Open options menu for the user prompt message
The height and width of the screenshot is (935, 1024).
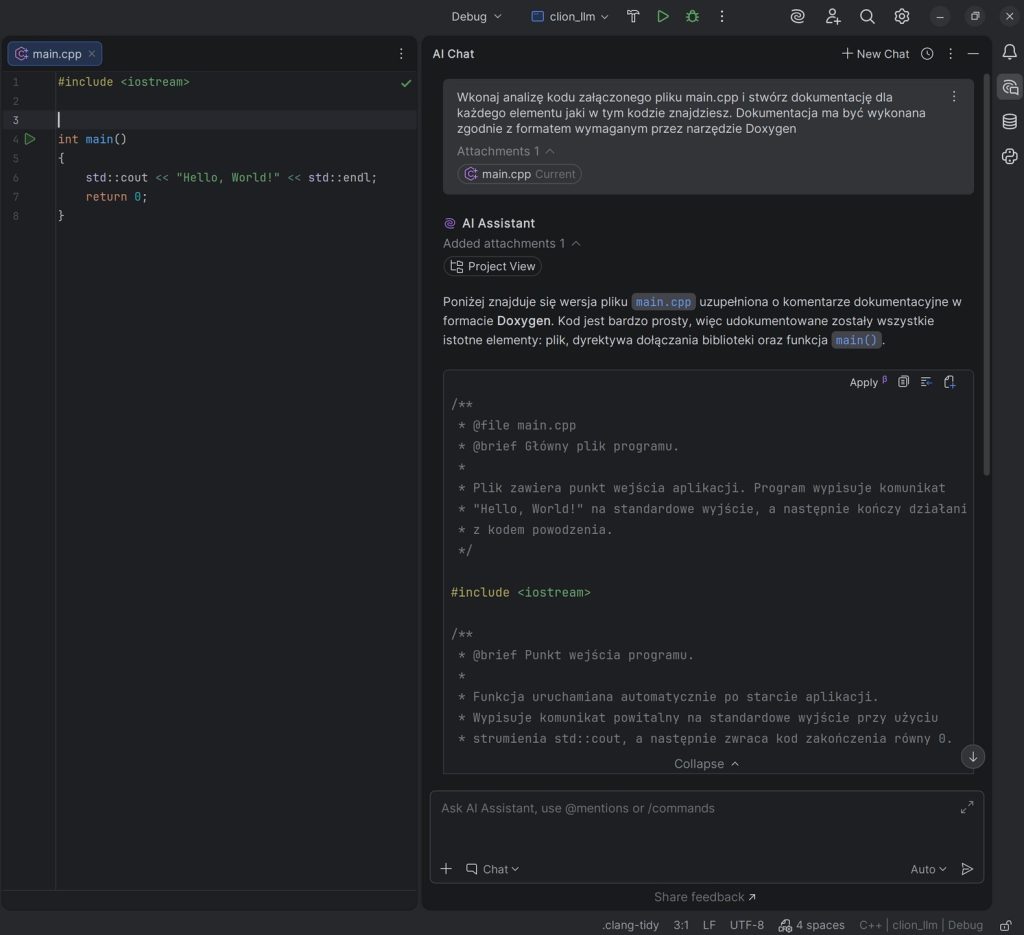click(954, 97)
